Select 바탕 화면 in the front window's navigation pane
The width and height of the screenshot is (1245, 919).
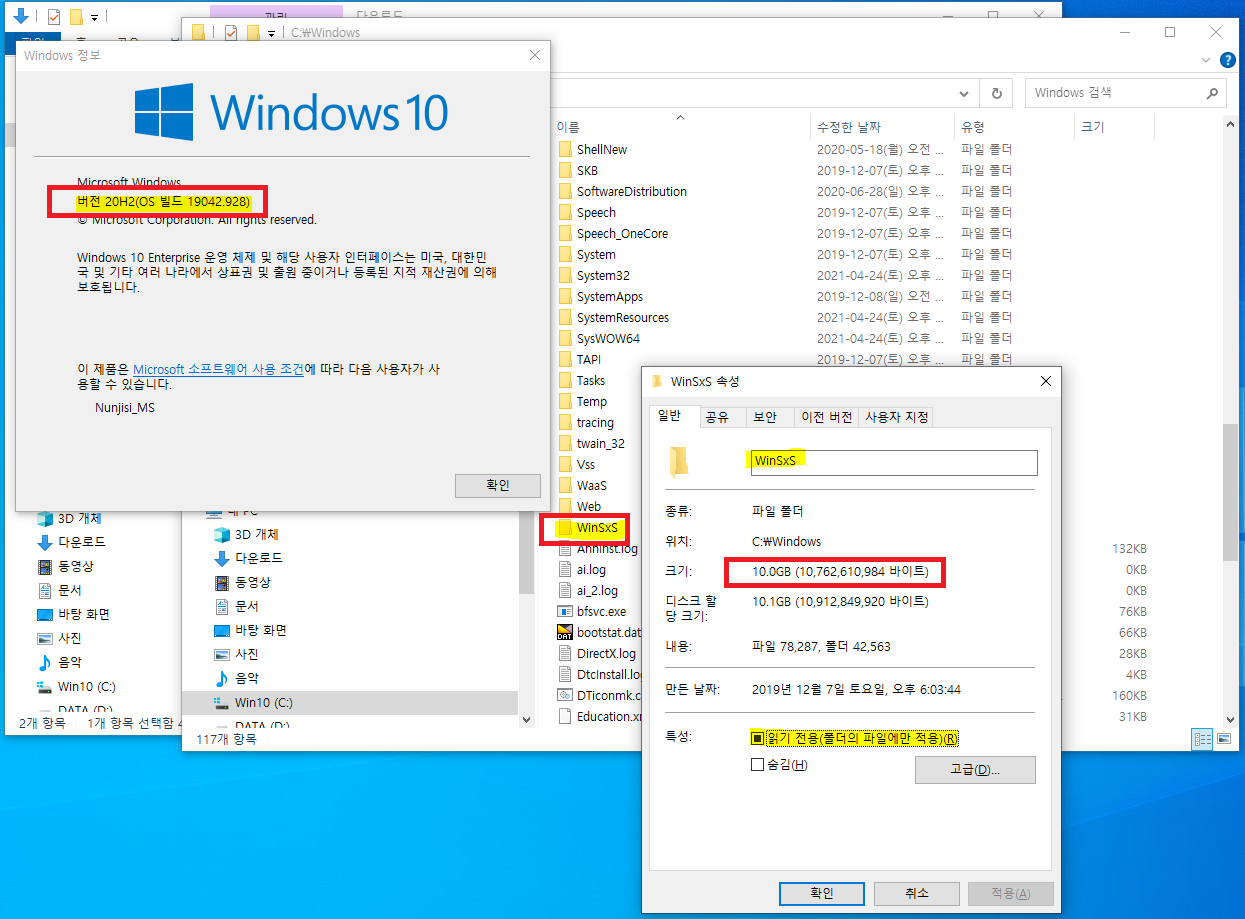click(263, 630)
